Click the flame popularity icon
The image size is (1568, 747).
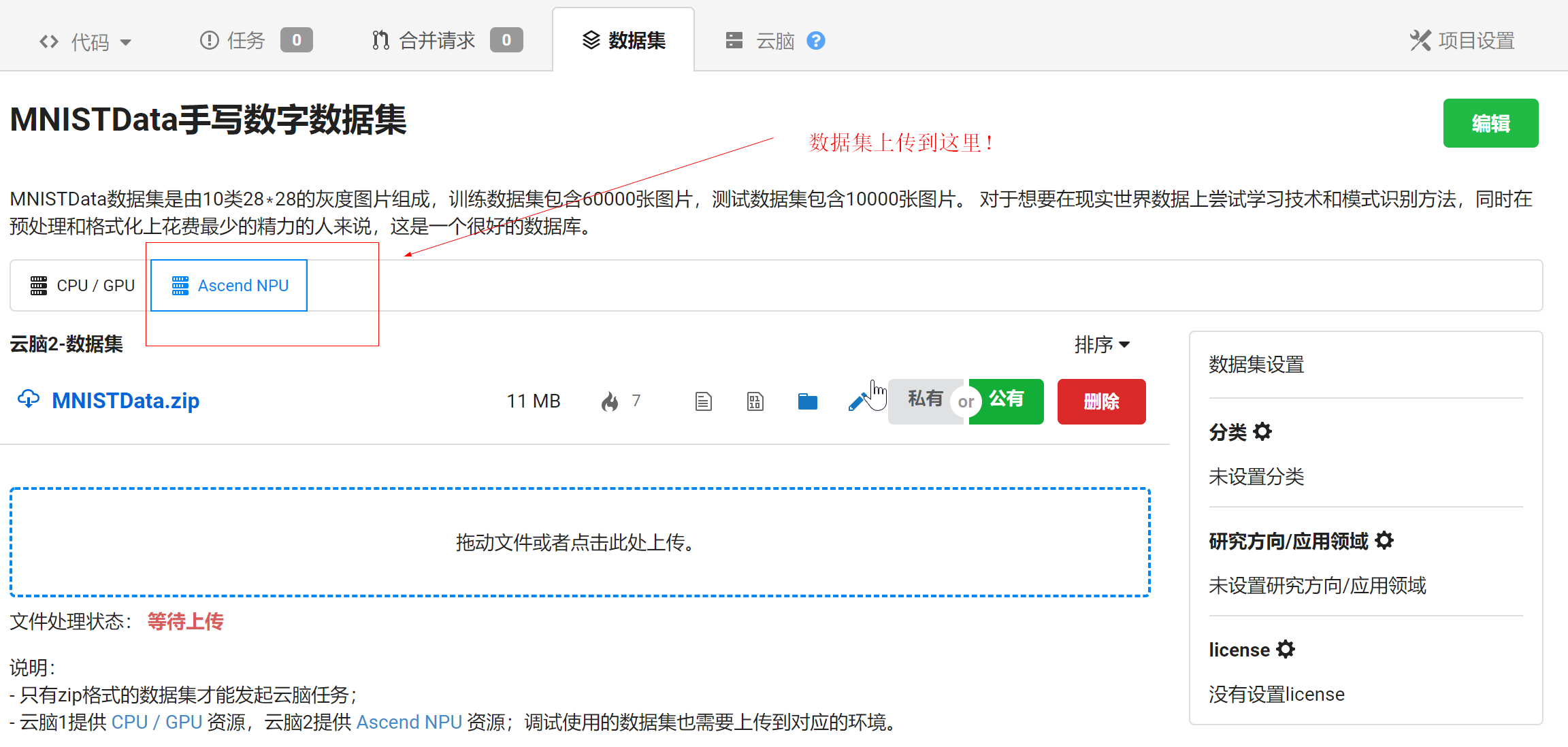[610, 401]
